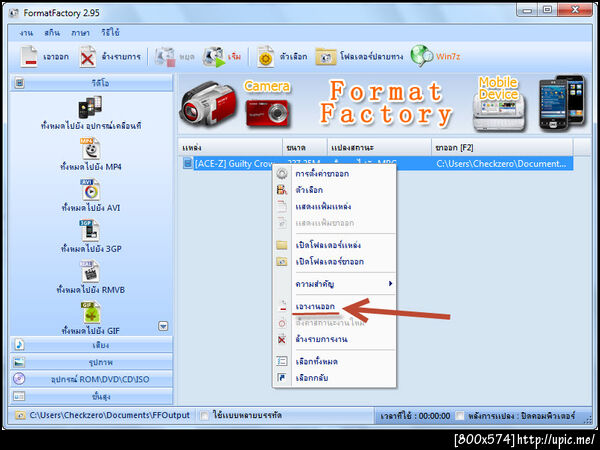
Task: Click the Source (แหล่ง) column header
Action: point(230,148)
